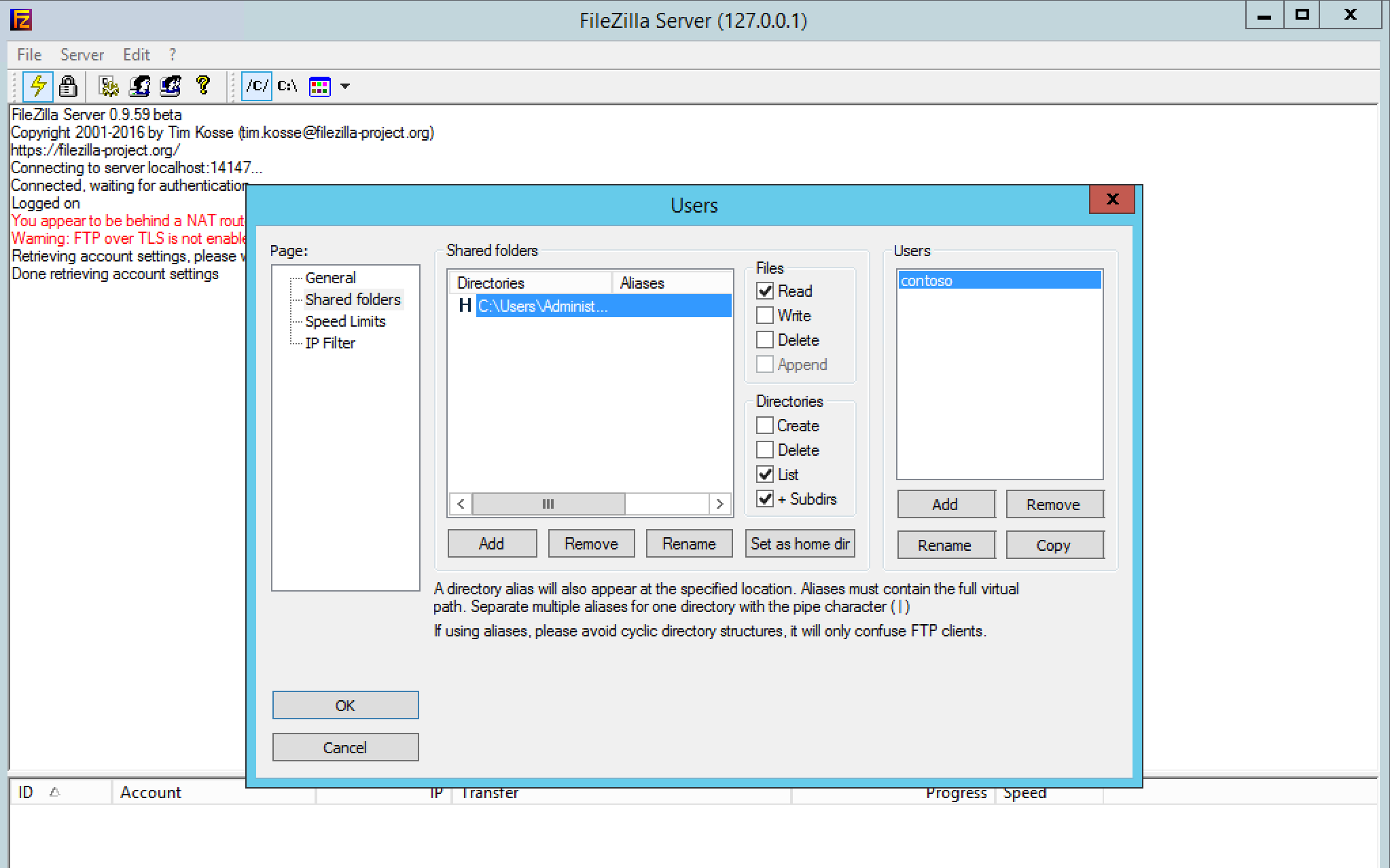The height and width of the screenshot is (868, 1390).
Task: Open the Groups dialog icon
Action: coord(169,86)
